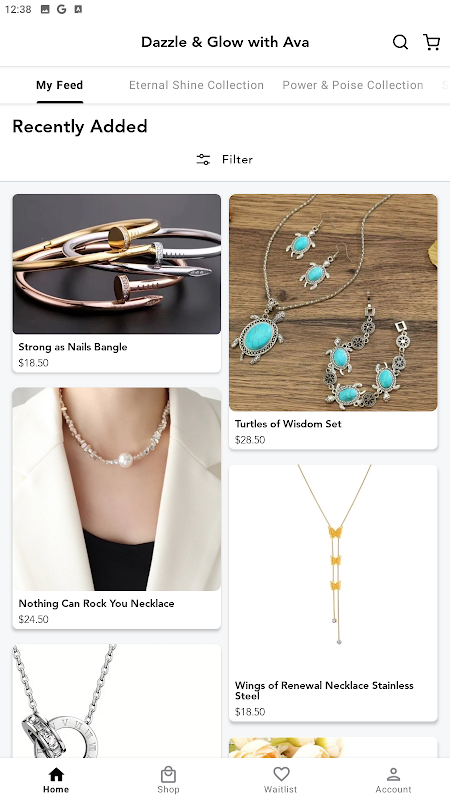This screenshot has width=450, height=800.
Task: Select the My Feed tab
Action: tap(60, 85)
